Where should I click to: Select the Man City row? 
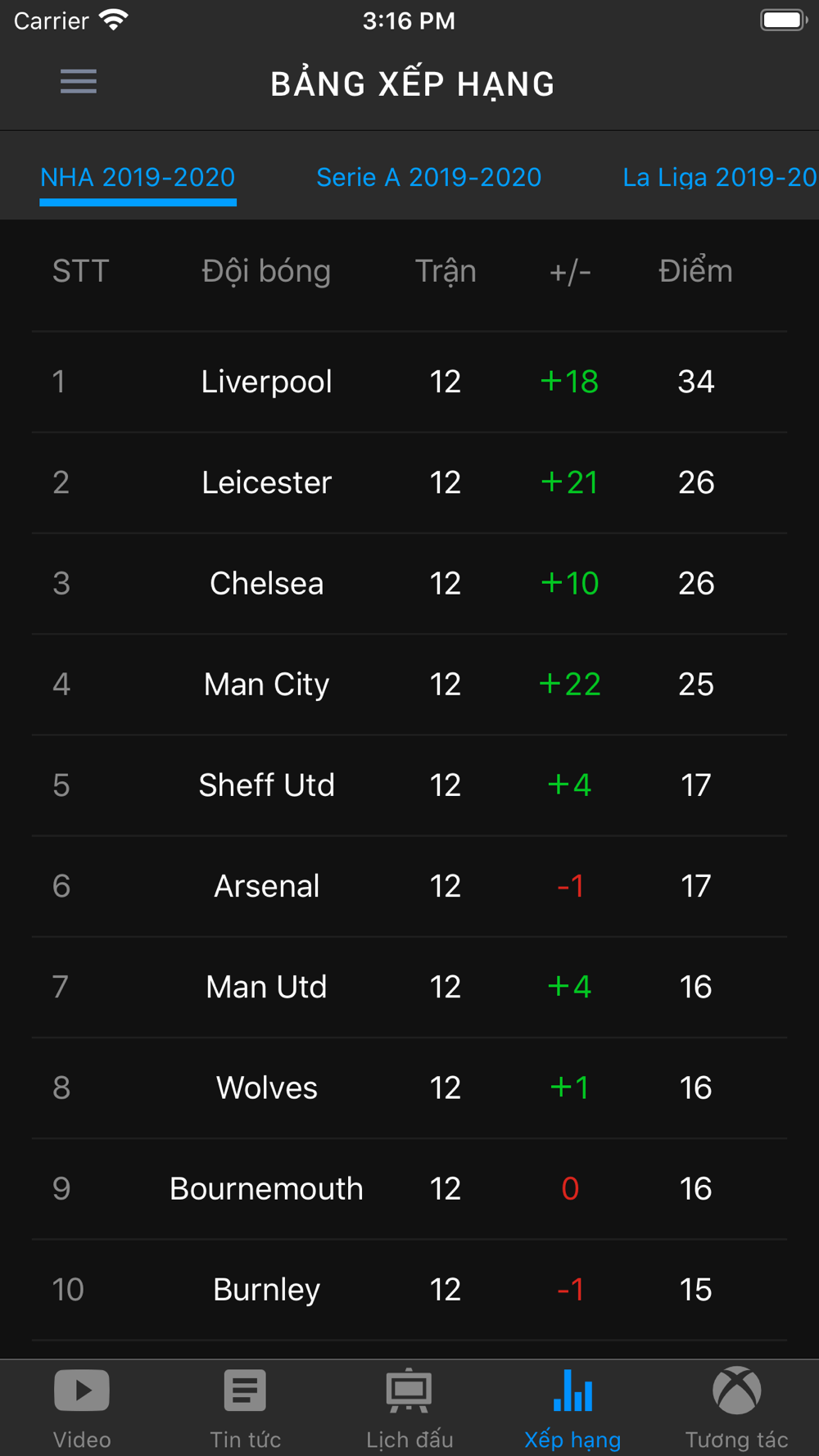tap(409, 685)
